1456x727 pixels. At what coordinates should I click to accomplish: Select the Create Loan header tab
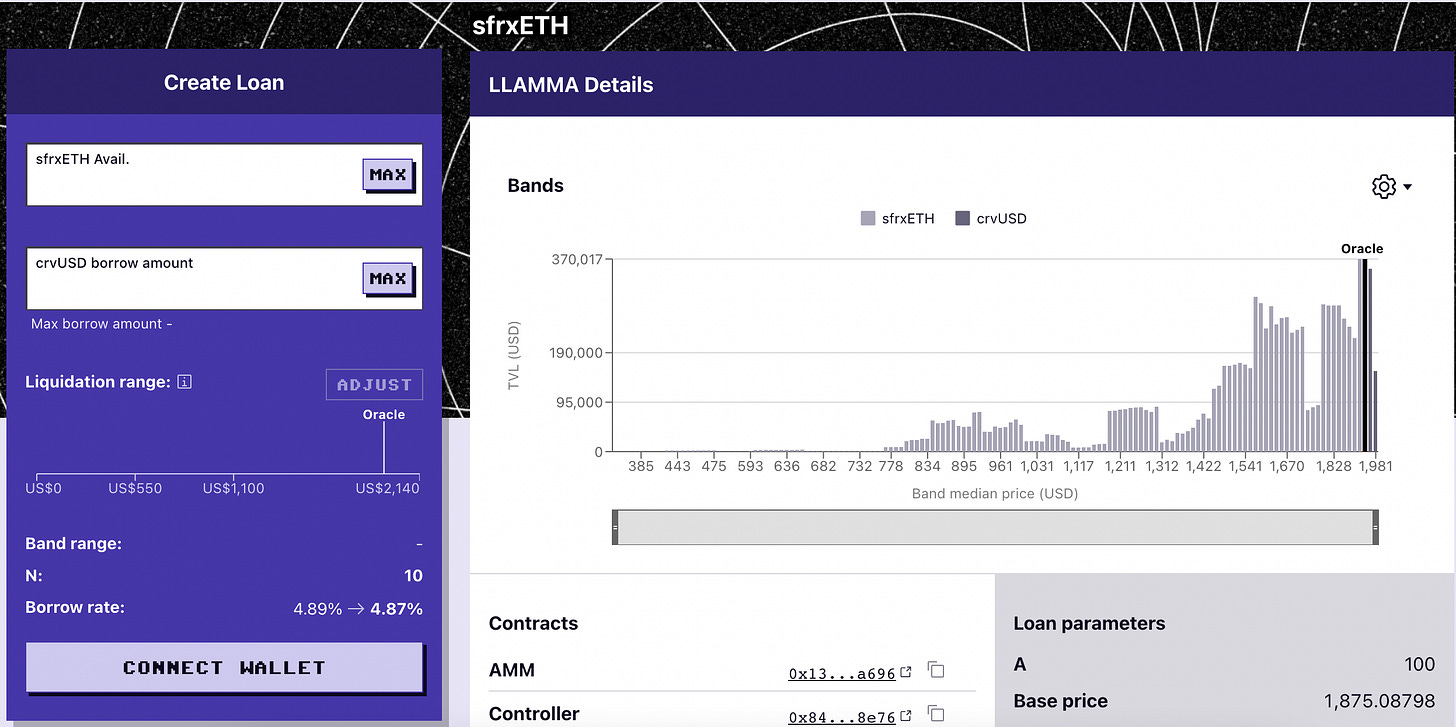[x=224, y=83]
